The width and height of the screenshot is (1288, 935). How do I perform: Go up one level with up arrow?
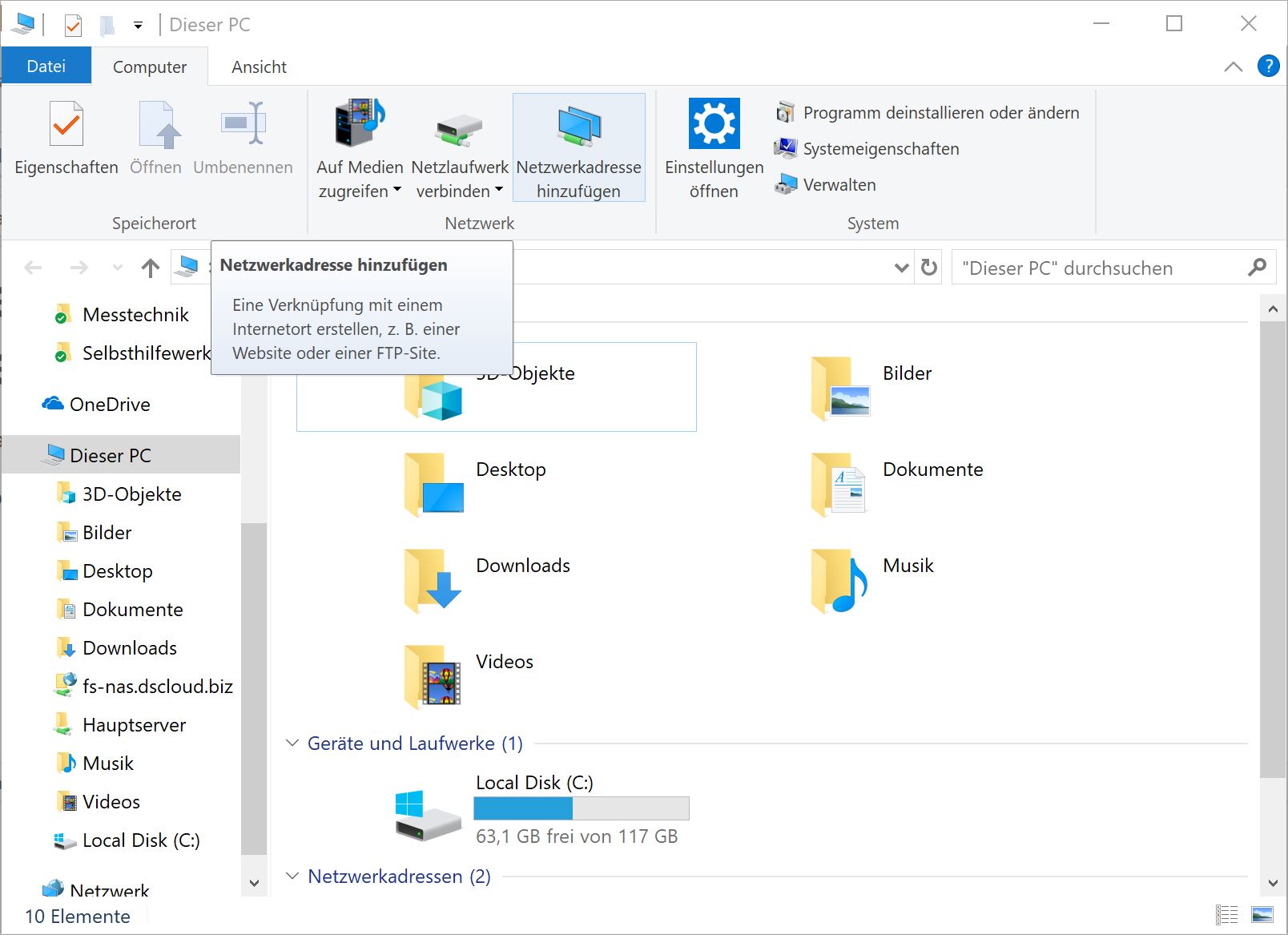click(x=151, y=268)
